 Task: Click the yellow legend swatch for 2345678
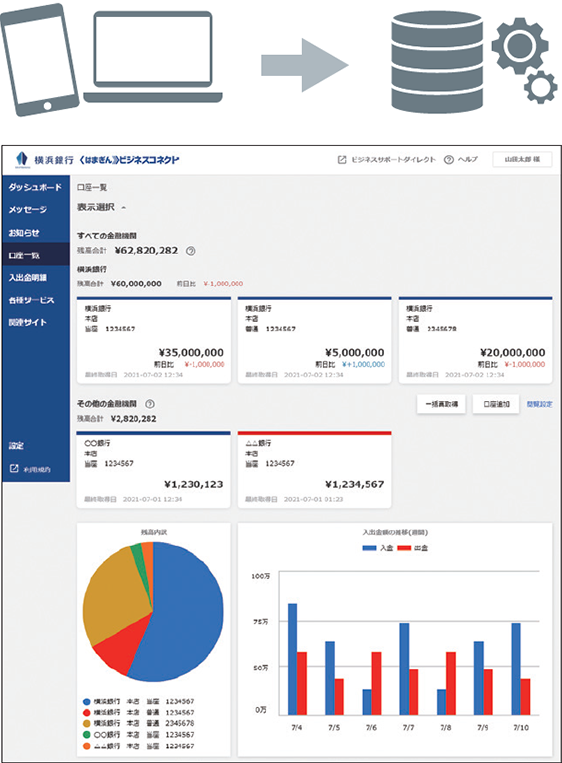[87, 724]
